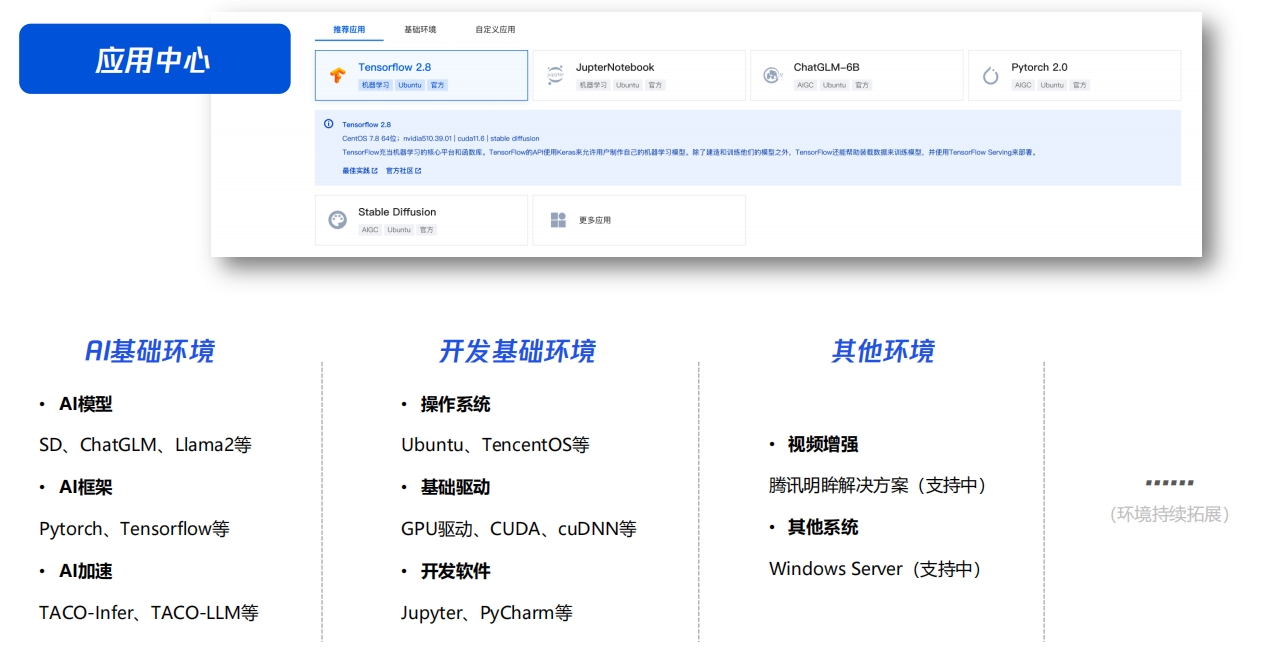Click the AIGC tag on Stable Diffusion card

(x=371, y=230)
